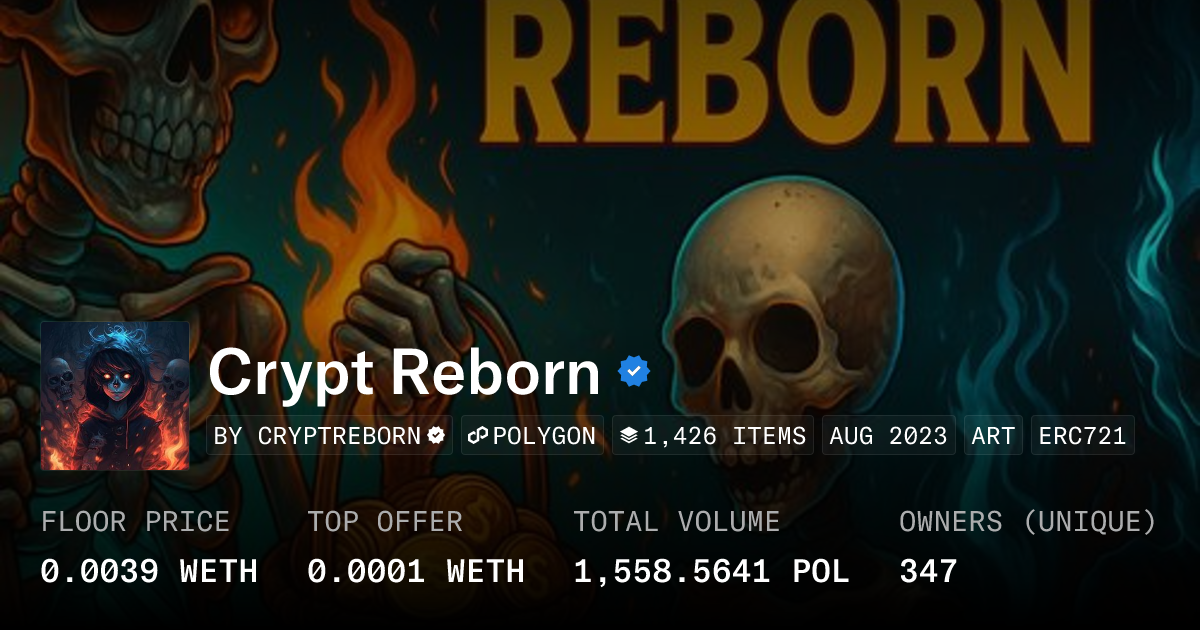Click the small verified checkmark after CRYPTREBORN
The width and height of the screenshot is (1200, 630).
(x=436, y=436)
